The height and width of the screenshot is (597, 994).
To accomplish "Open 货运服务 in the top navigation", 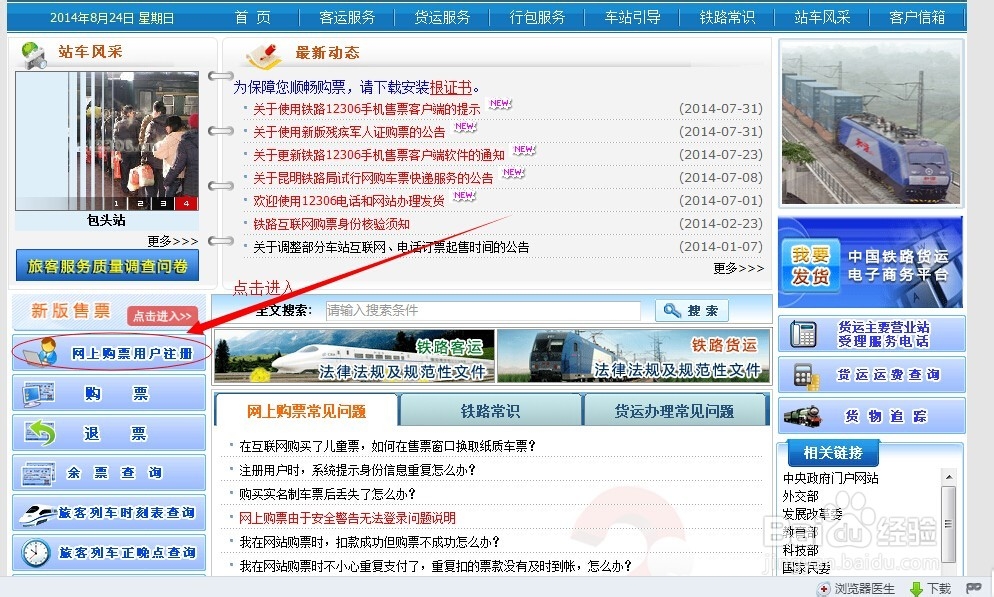I will tap(442, 17).
